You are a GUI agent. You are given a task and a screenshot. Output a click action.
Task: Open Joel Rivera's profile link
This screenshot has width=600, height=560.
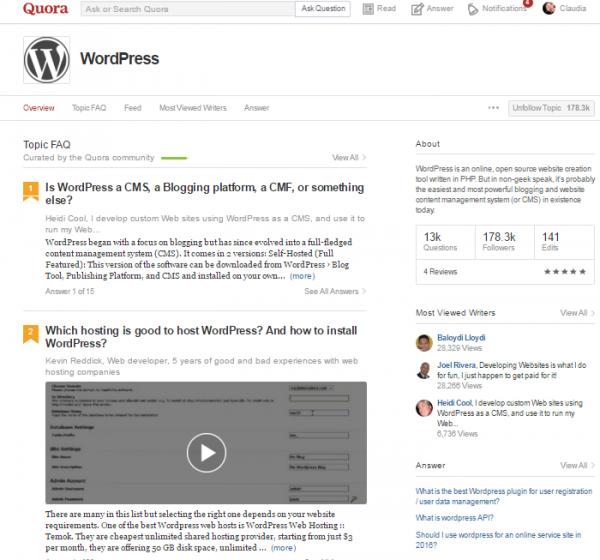(456, 365)
